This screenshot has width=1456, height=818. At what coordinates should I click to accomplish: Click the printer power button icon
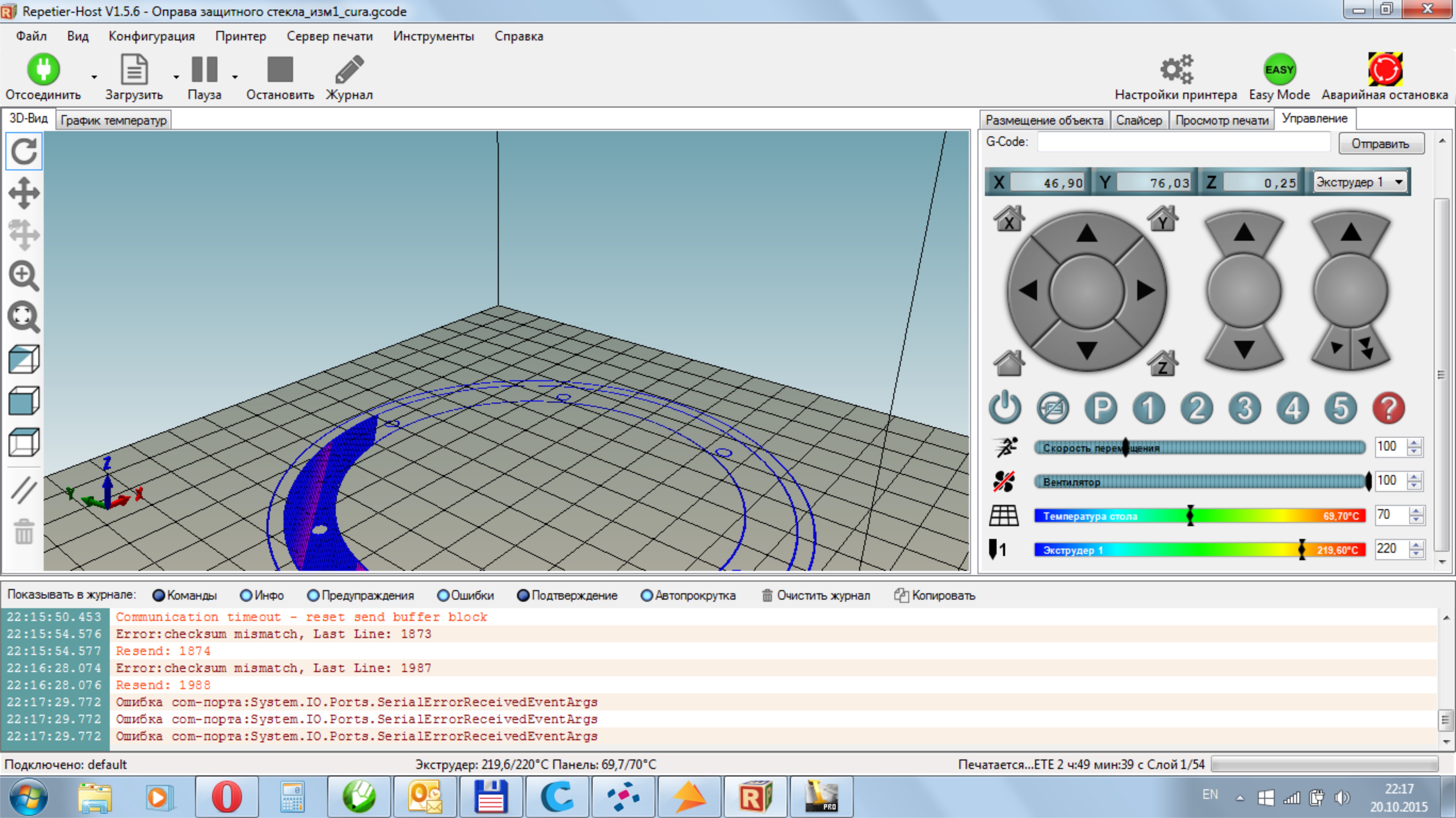point(1004,408)
